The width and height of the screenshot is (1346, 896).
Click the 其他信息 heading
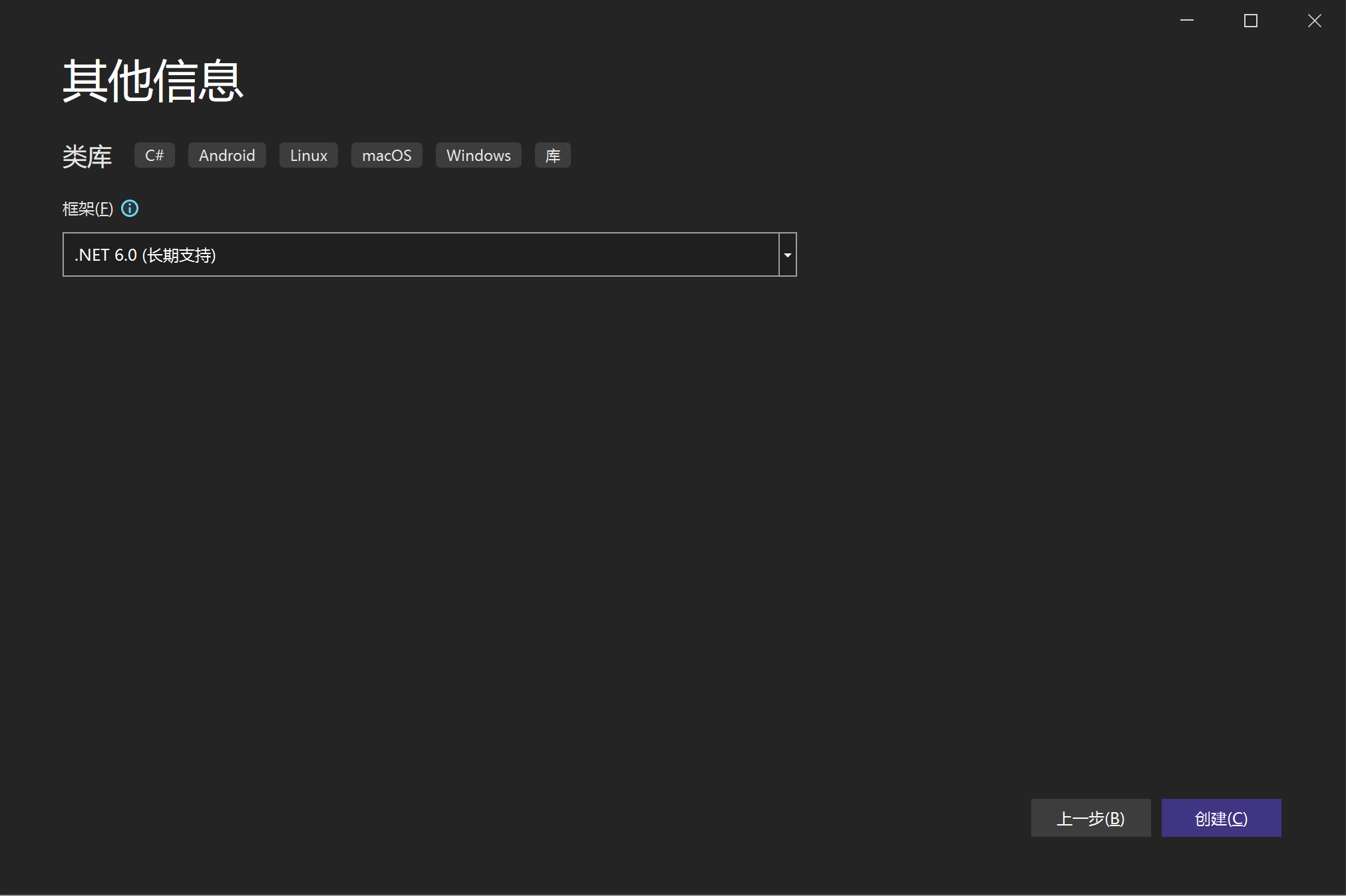click(153, 80)
